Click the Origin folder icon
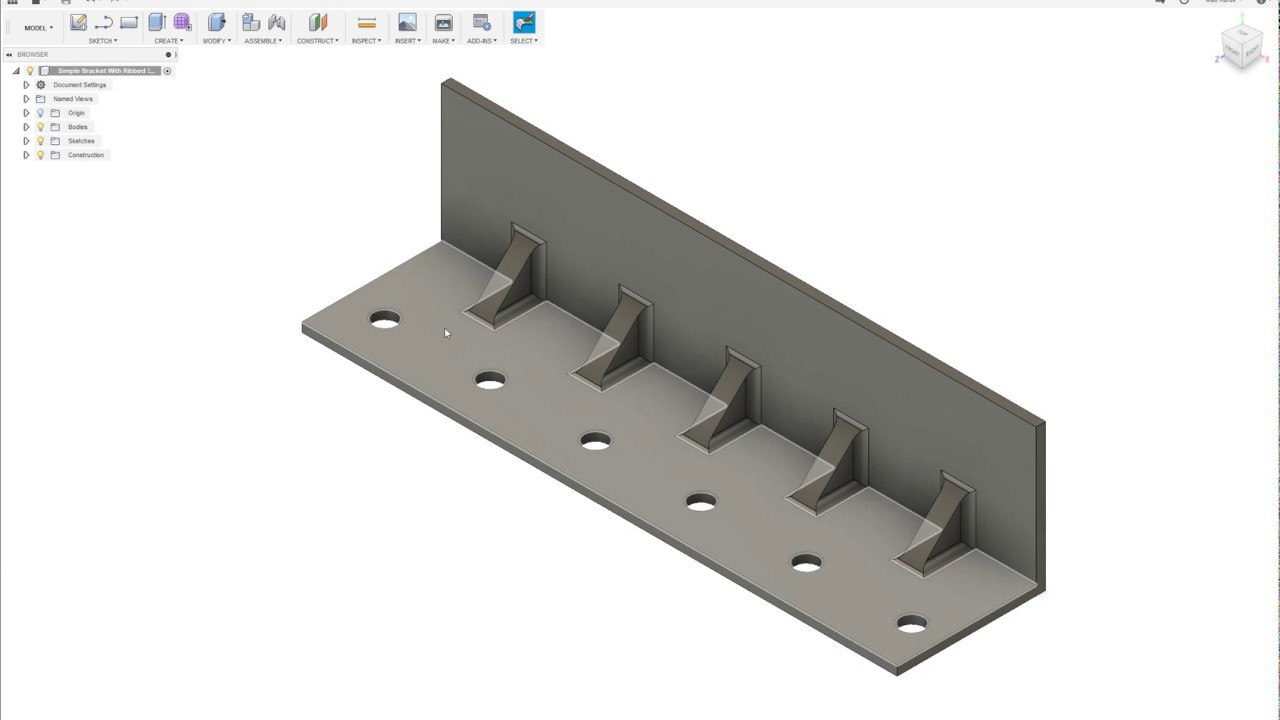Image resolution: width=1280 pixels, height=720 pixels. 55,113
